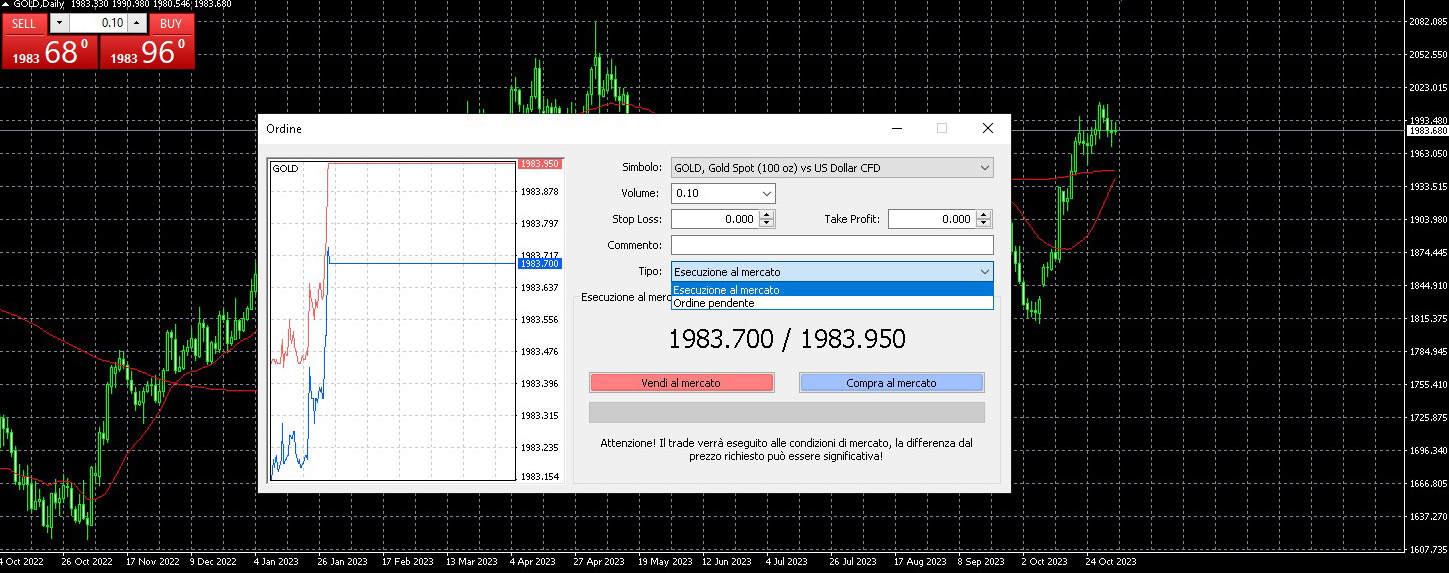Click the red SELL button in one-click panel

pos(23,23)
